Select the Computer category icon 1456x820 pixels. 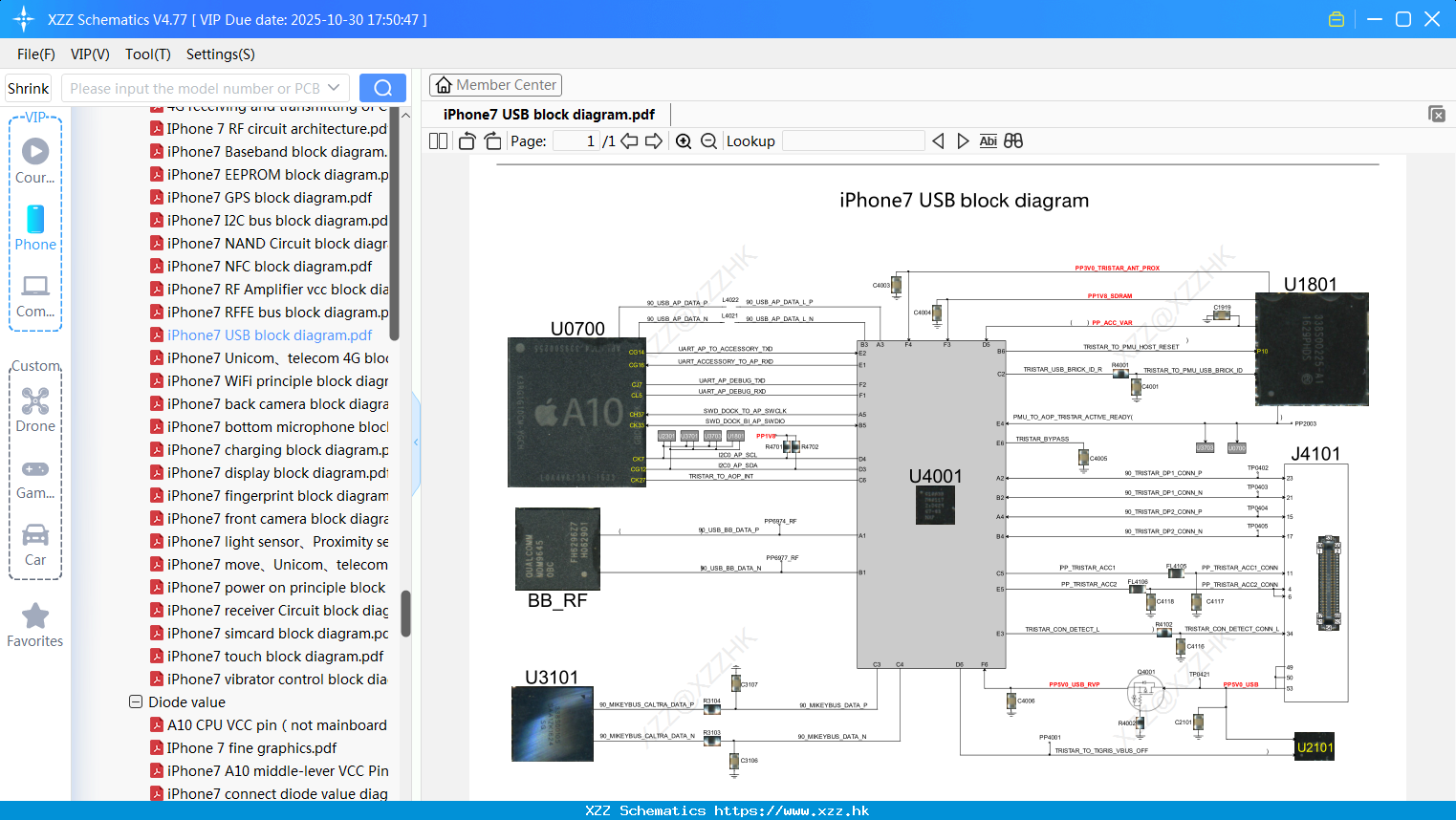(35, 296)
